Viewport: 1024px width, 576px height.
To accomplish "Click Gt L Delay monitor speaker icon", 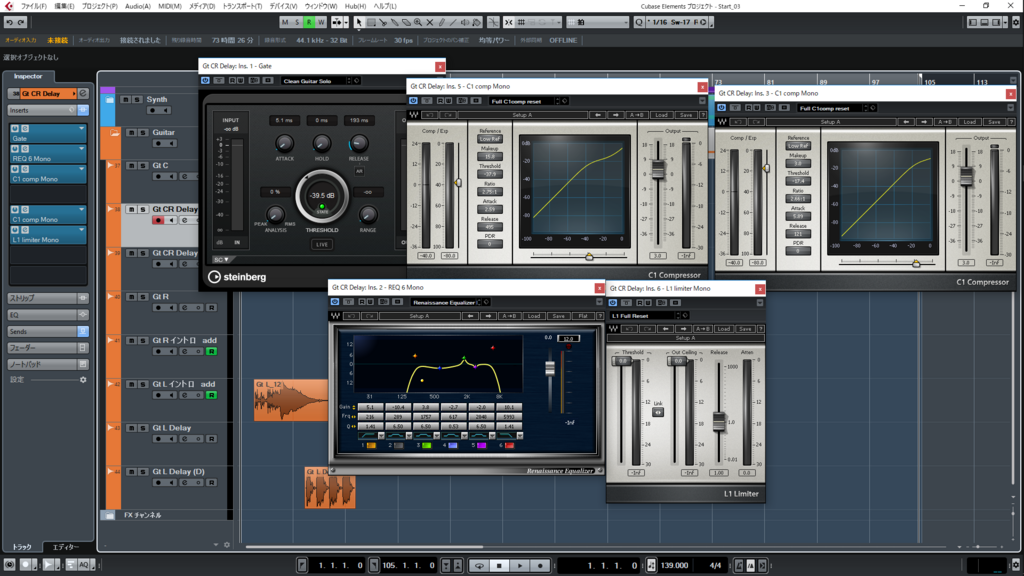I will [x=172, y=439].
